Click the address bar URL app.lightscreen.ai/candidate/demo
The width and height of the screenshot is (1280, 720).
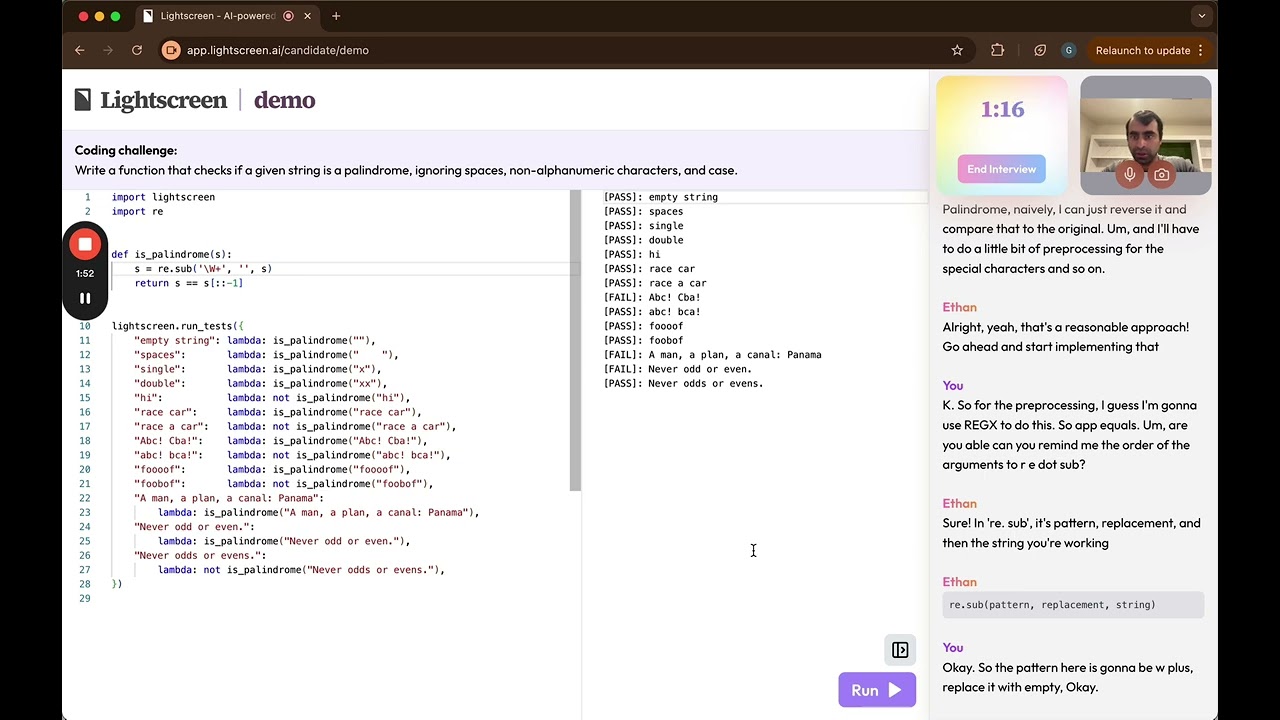tap(278, 50)
